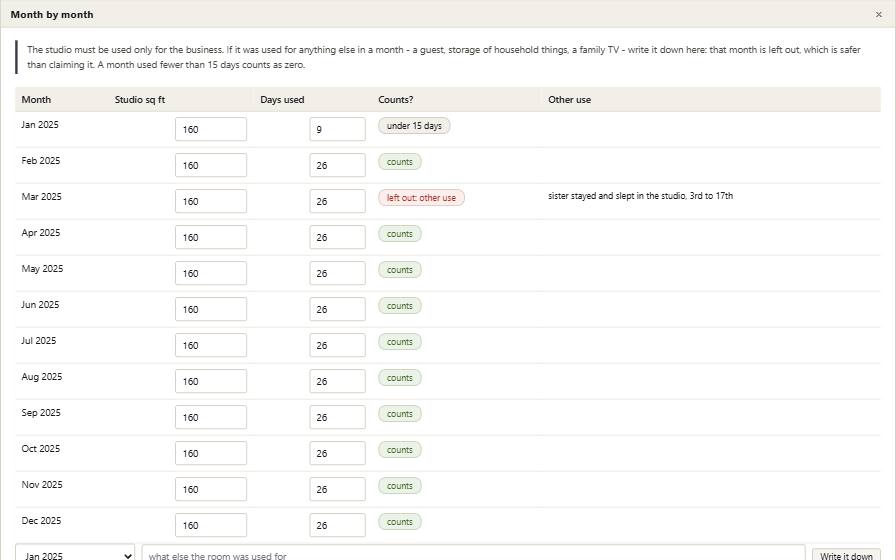Edit Dec 2025 days used field

pyautogui.click(x=337, y=525)
